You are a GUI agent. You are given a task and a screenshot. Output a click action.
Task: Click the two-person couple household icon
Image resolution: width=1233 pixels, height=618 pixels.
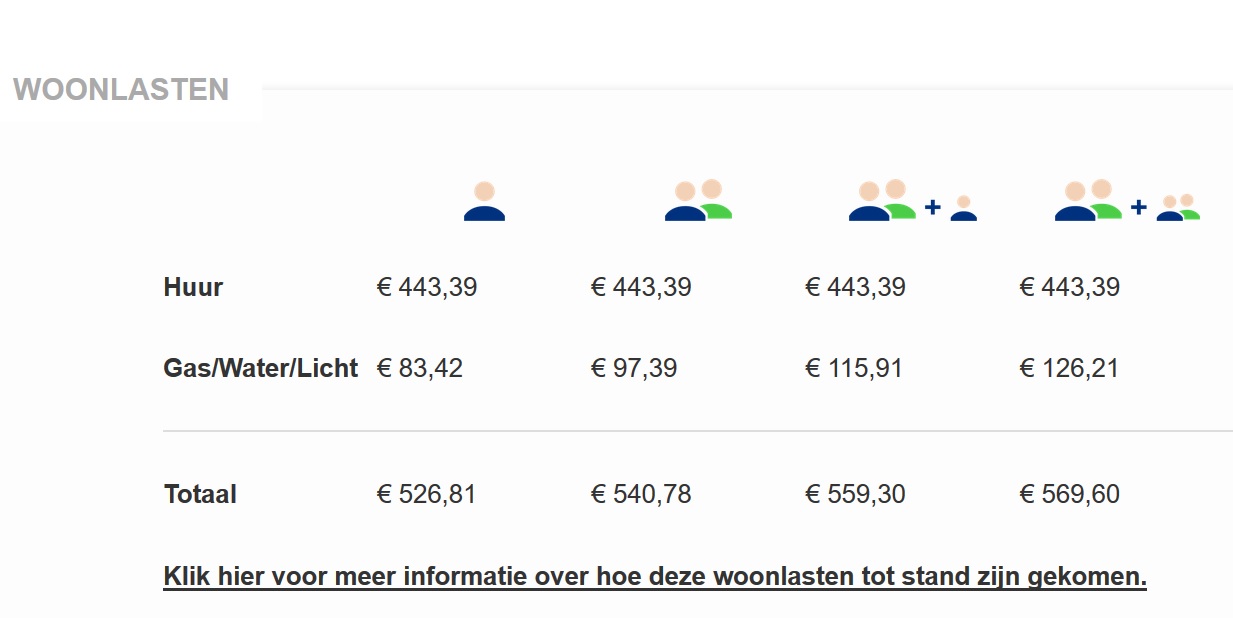tap(698, 200)
